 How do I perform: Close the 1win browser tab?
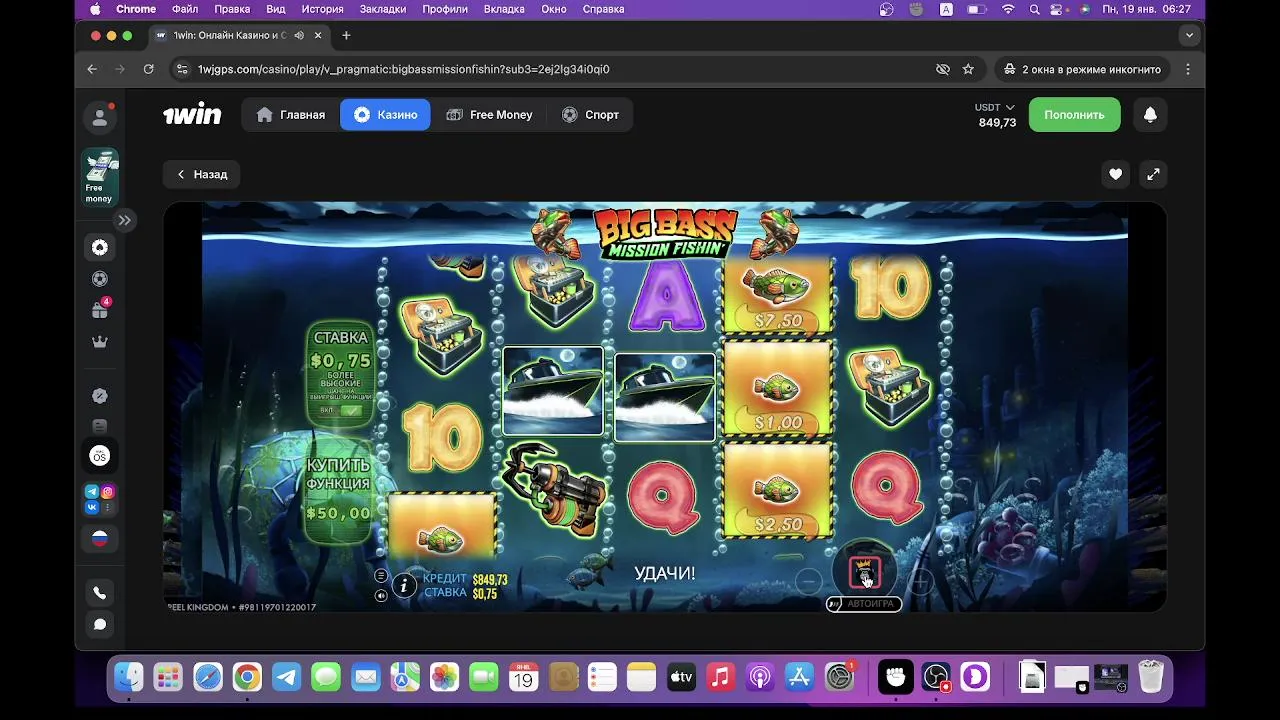[318, 35]
